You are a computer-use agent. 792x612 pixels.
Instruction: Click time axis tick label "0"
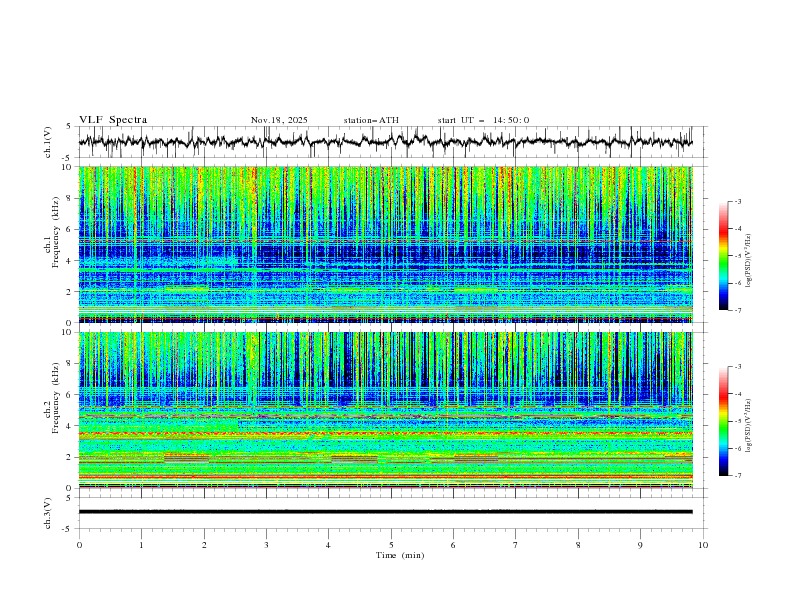(x=79, y=545)
